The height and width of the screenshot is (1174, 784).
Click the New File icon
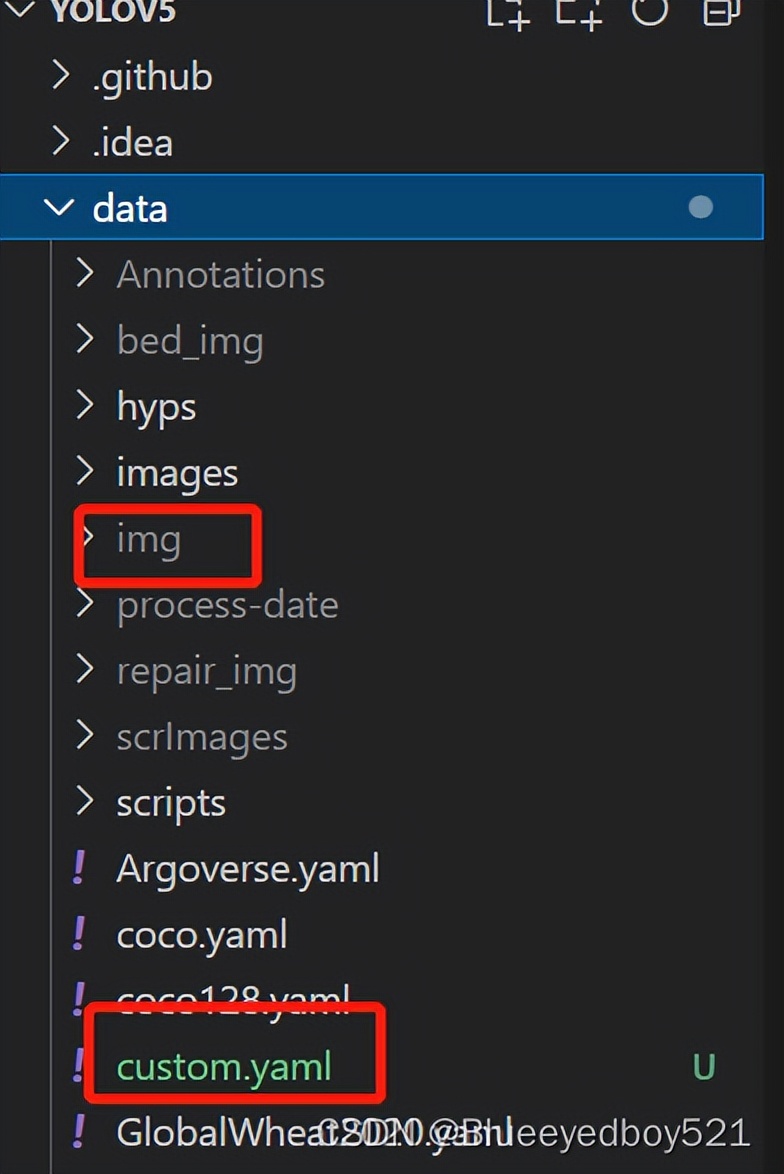click(x=507, y=12)
